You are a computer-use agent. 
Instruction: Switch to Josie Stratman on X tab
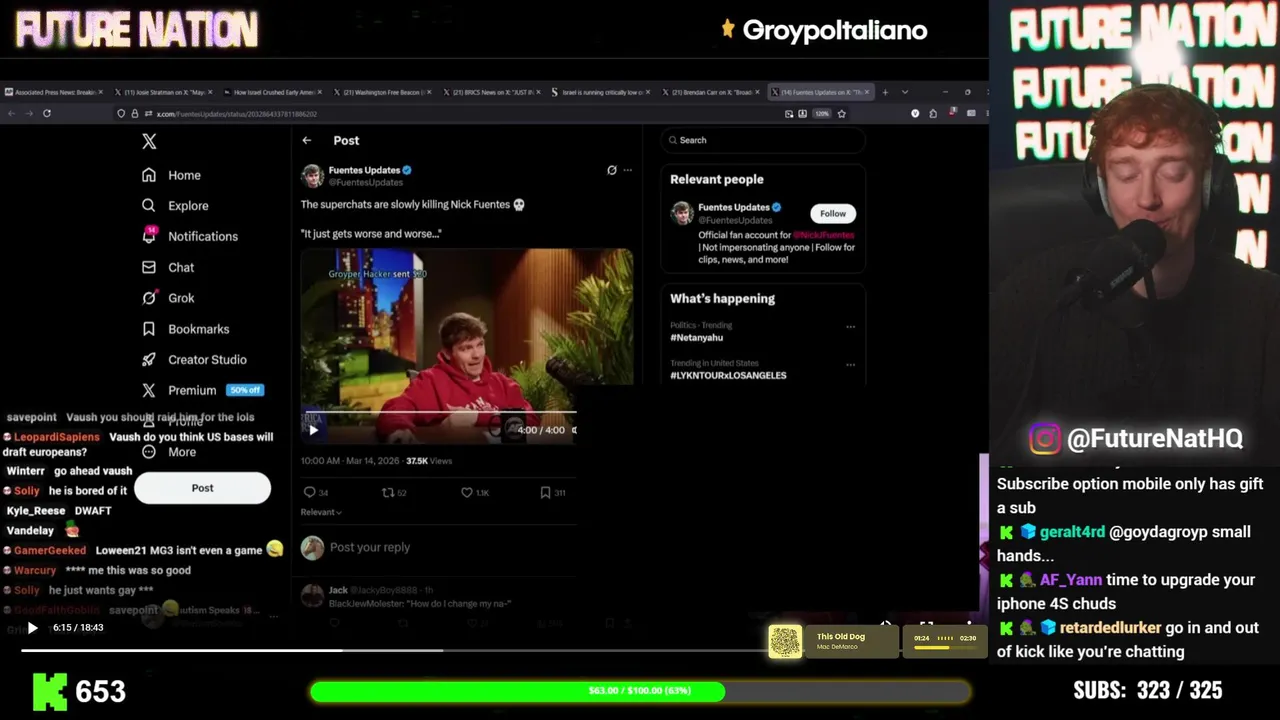[x=163, y=92]
